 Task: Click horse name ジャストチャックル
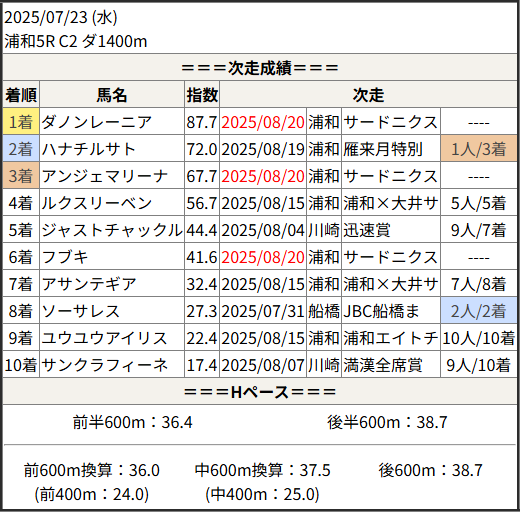tap(112, 230)
